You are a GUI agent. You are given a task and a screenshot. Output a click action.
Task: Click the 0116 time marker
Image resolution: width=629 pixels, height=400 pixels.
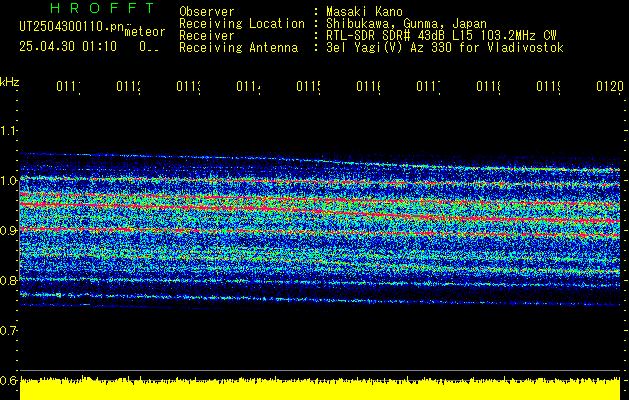tap(369, 86)
